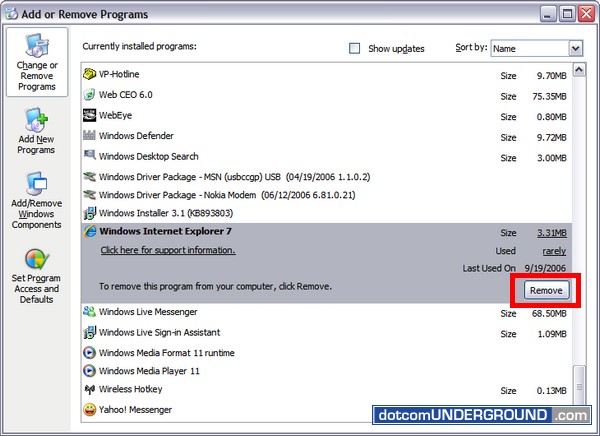
Task: Click the Internet Explorer 7 icon
Action: click(x=90, y=231)
